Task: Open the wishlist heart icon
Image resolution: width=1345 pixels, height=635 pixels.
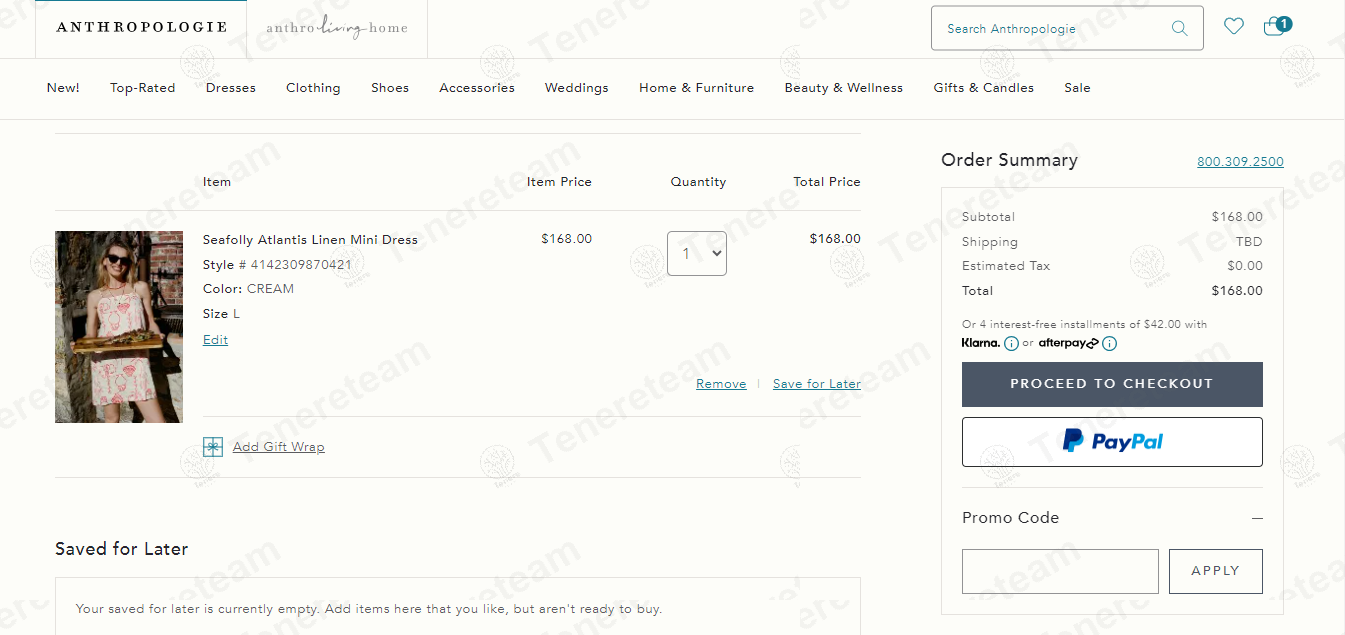Action: pyautogui.click(x=1234, y=27)
